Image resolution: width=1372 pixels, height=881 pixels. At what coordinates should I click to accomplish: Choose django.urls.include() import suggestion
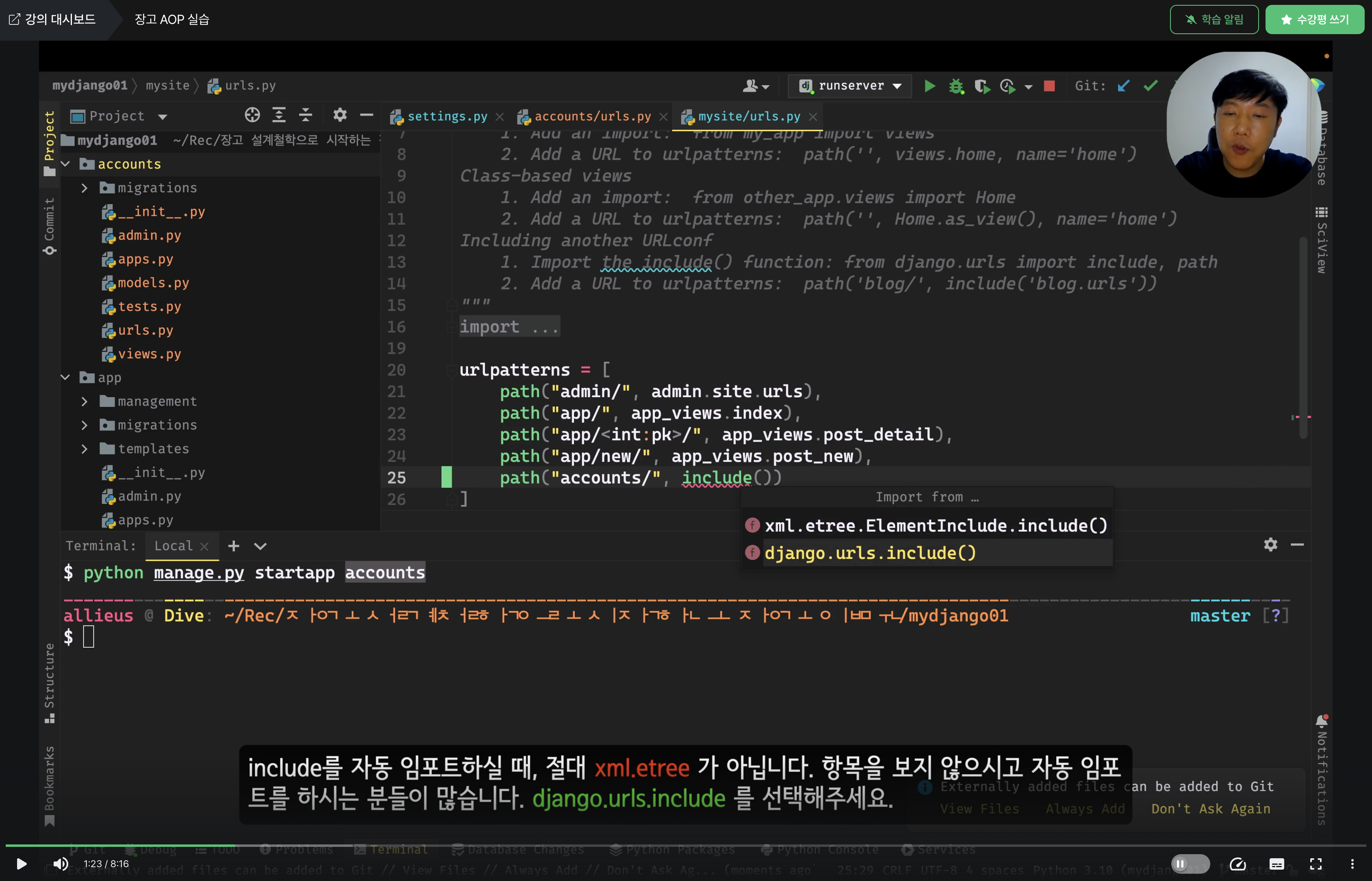point(927,553)
